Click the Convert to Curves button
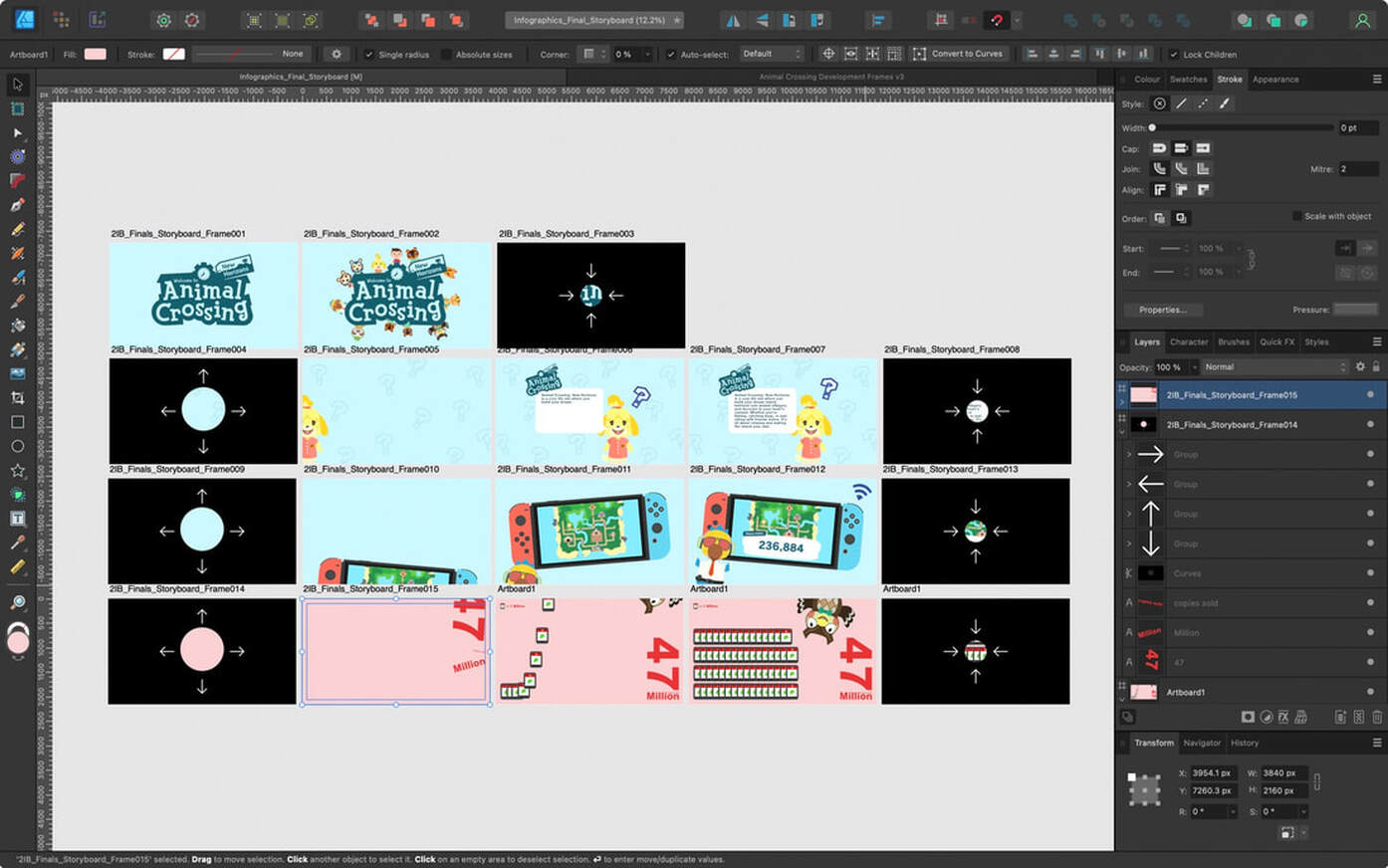This screenshot has width=1388, height=868. [x=960, y=54]
